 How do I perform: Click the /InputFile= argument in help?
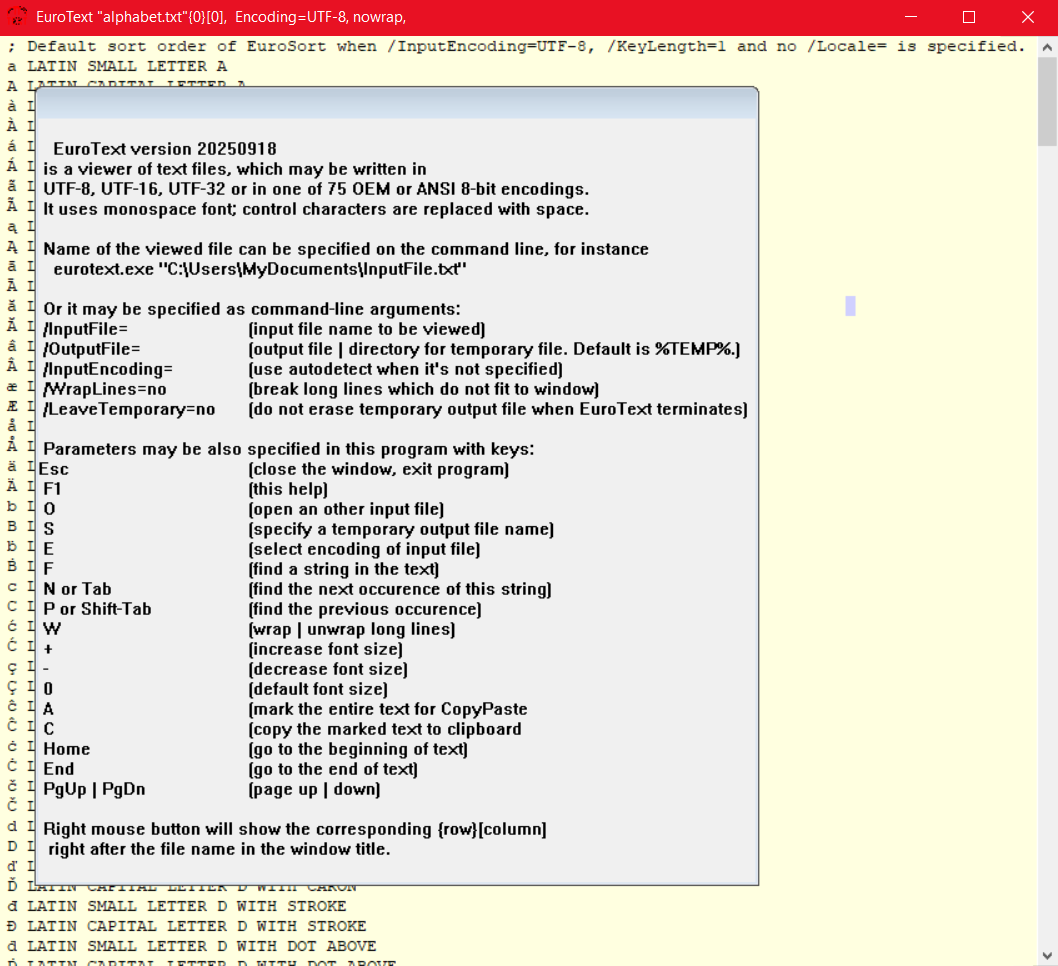pyautogui.click(x=86, y=329)
